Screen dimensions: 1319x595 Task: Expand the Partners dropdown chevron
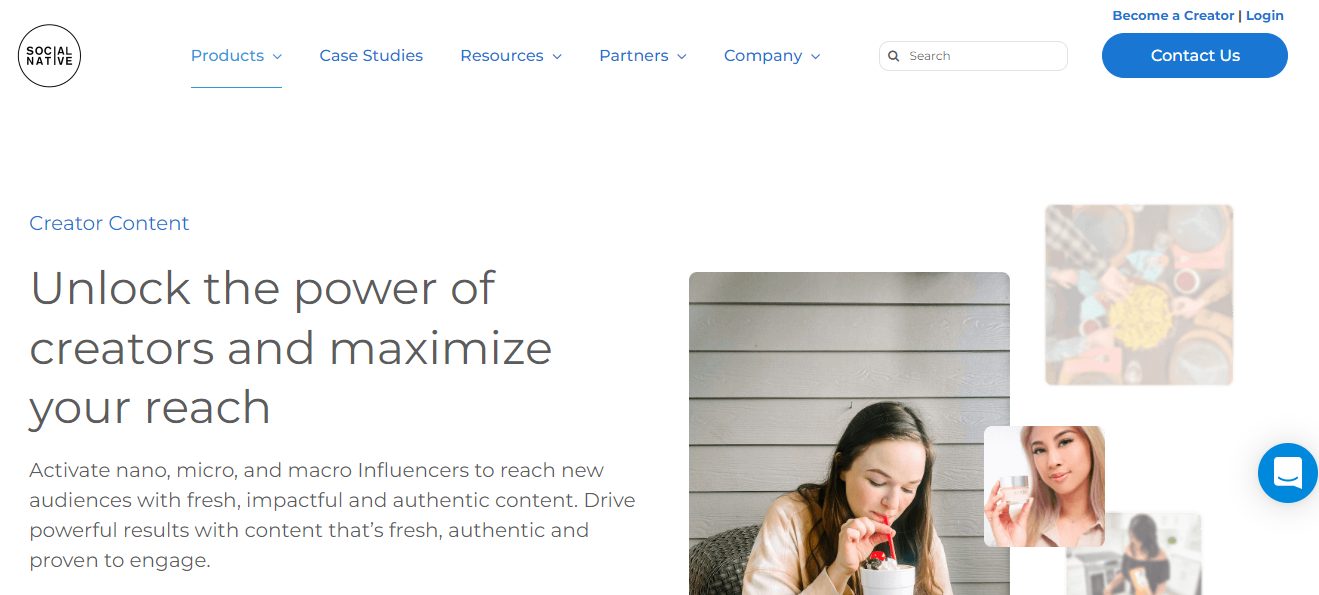tap(682, 56)
